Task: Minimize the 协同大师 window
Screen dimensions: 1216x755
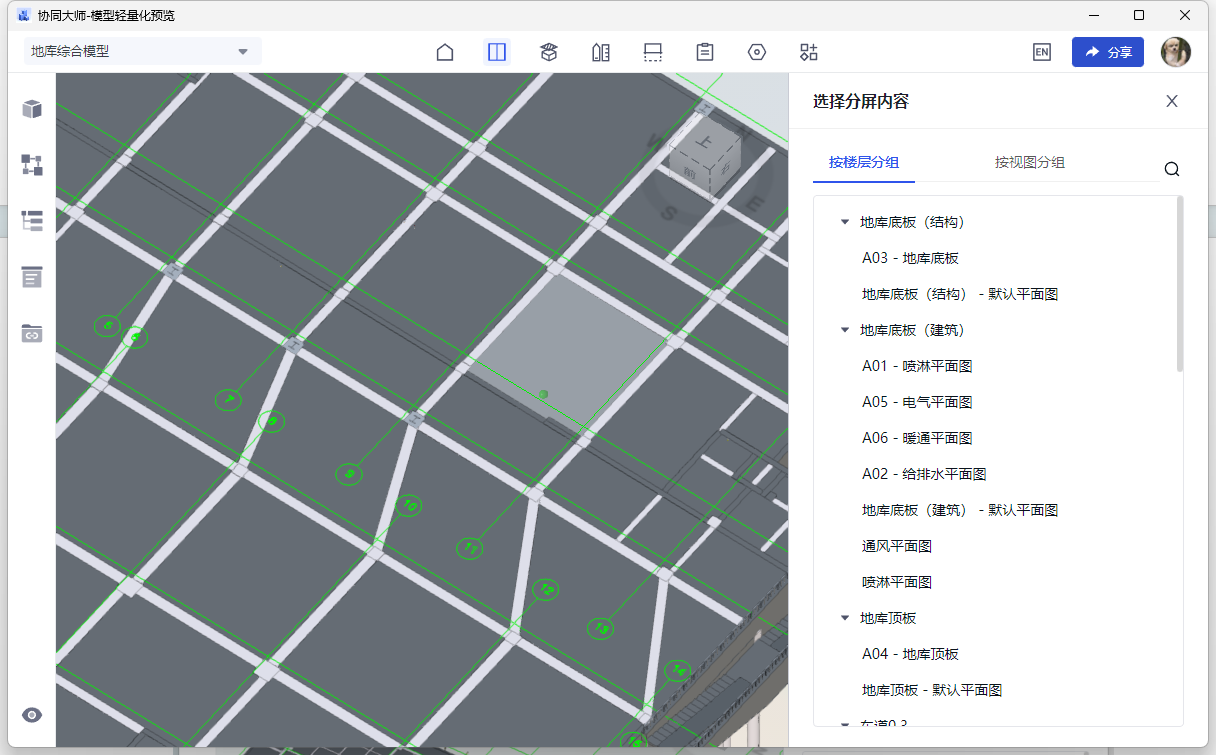Action: coord(1093,15)
